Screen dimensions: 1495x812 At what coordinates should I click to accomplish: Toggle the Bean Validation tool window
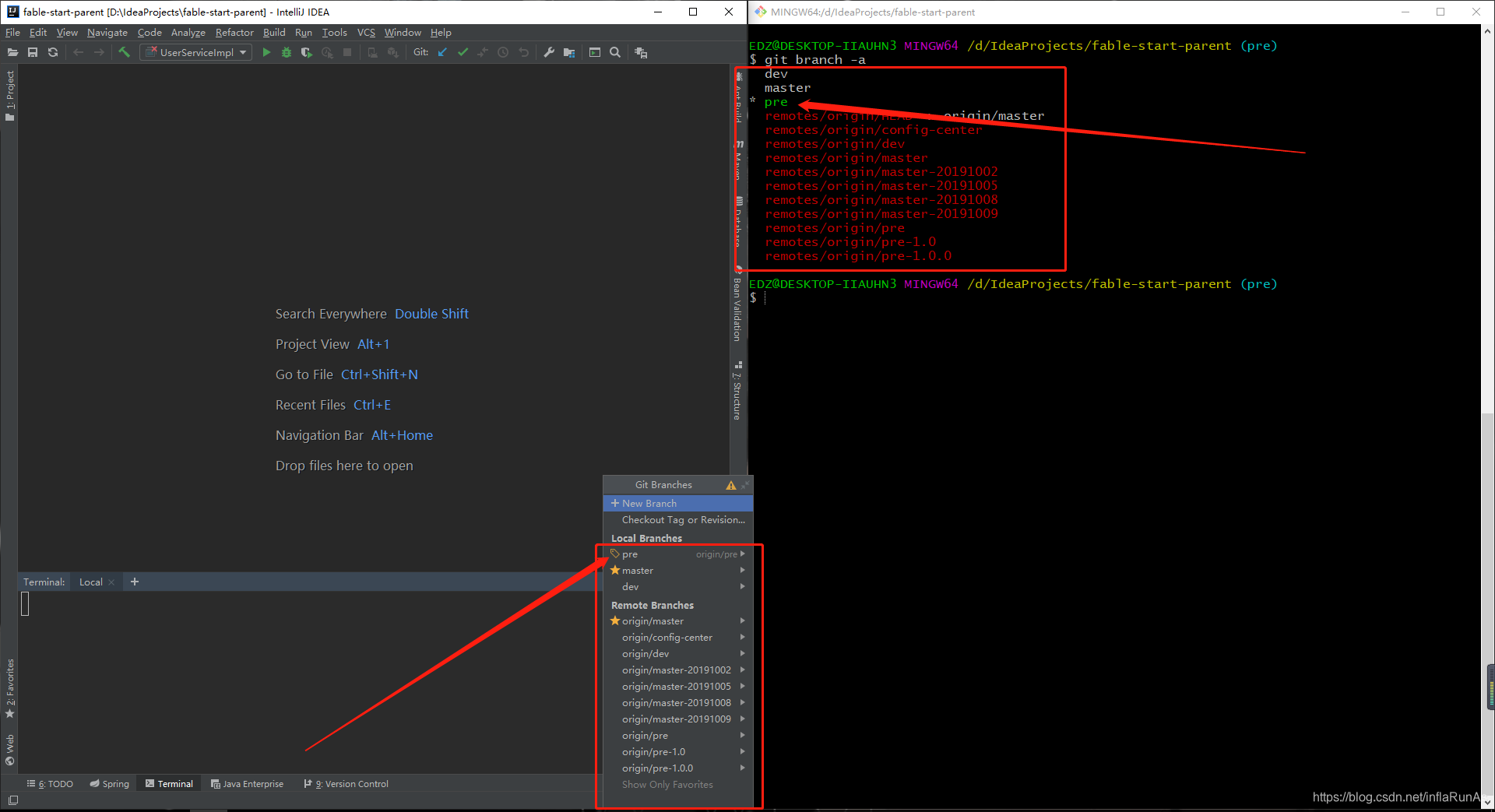click(x=737, y=305)
